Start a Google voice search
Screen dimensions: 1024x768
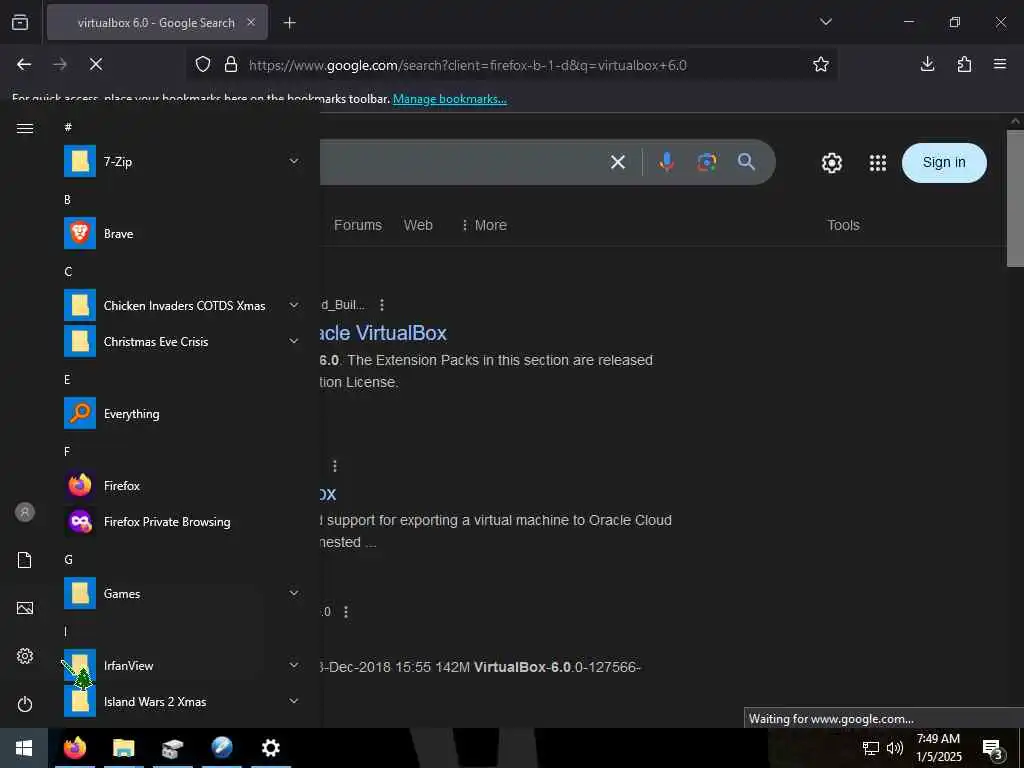(666, 162)
